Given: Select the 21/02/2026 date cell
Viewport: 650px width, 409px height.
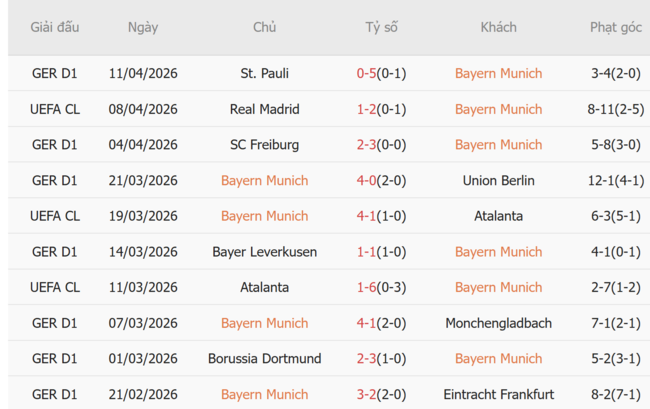Looking at the screenshot, I should click(x=143, y=394).
